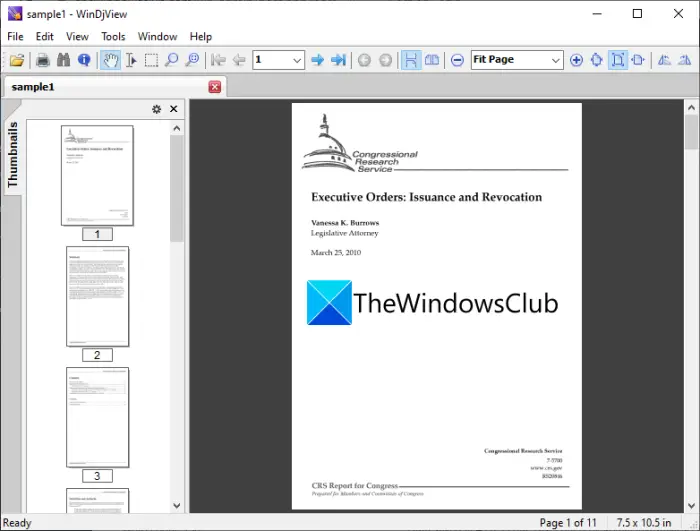Select the Thumbnails side panel tab
The width and height of the screenshot is (700, 531).
pyautogui.click(x=12, y=155)
